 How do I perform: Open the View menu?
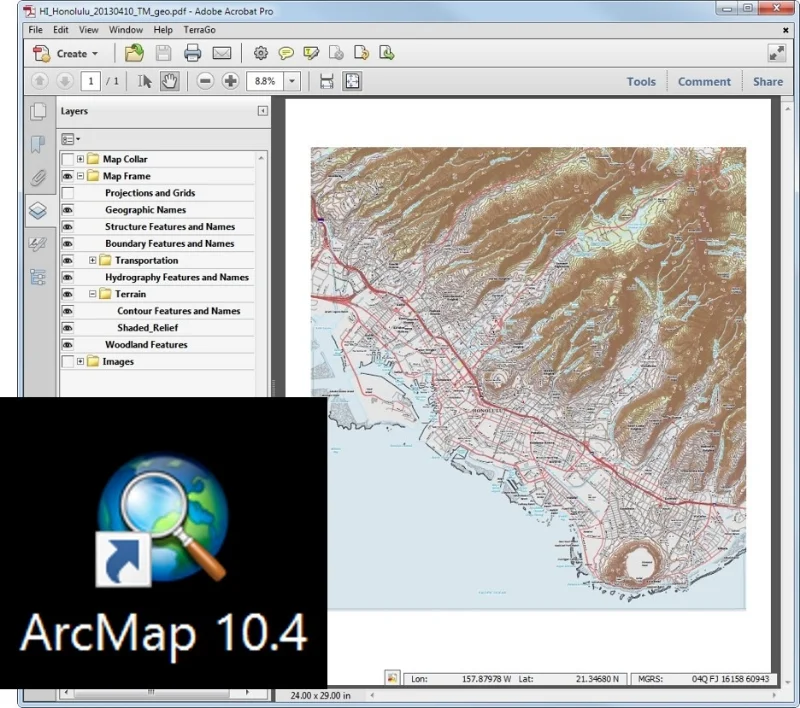tap(88, 30)
